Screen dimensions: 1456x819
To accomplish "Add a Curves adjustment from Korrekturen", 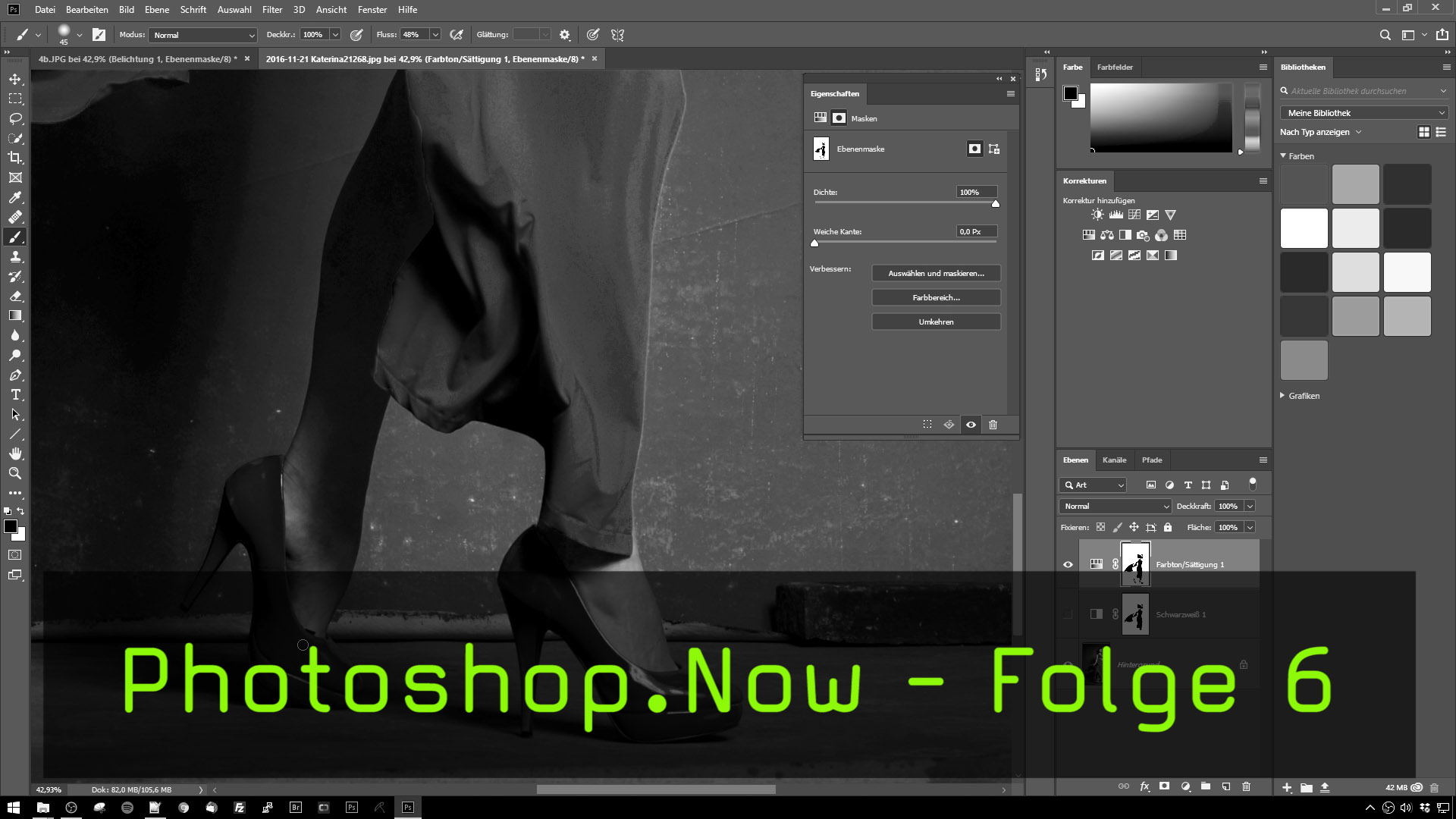I will tap(1134, 215).
